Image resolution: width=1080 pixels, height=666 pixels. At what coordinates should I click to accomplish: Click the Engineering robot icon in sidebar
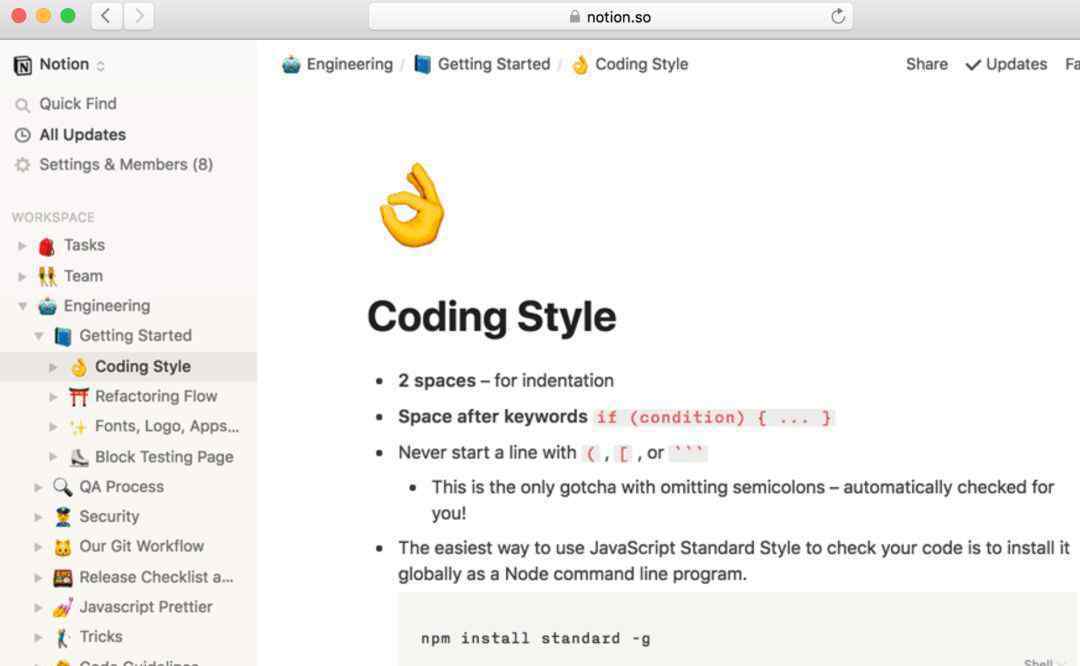tap(47, 306)
